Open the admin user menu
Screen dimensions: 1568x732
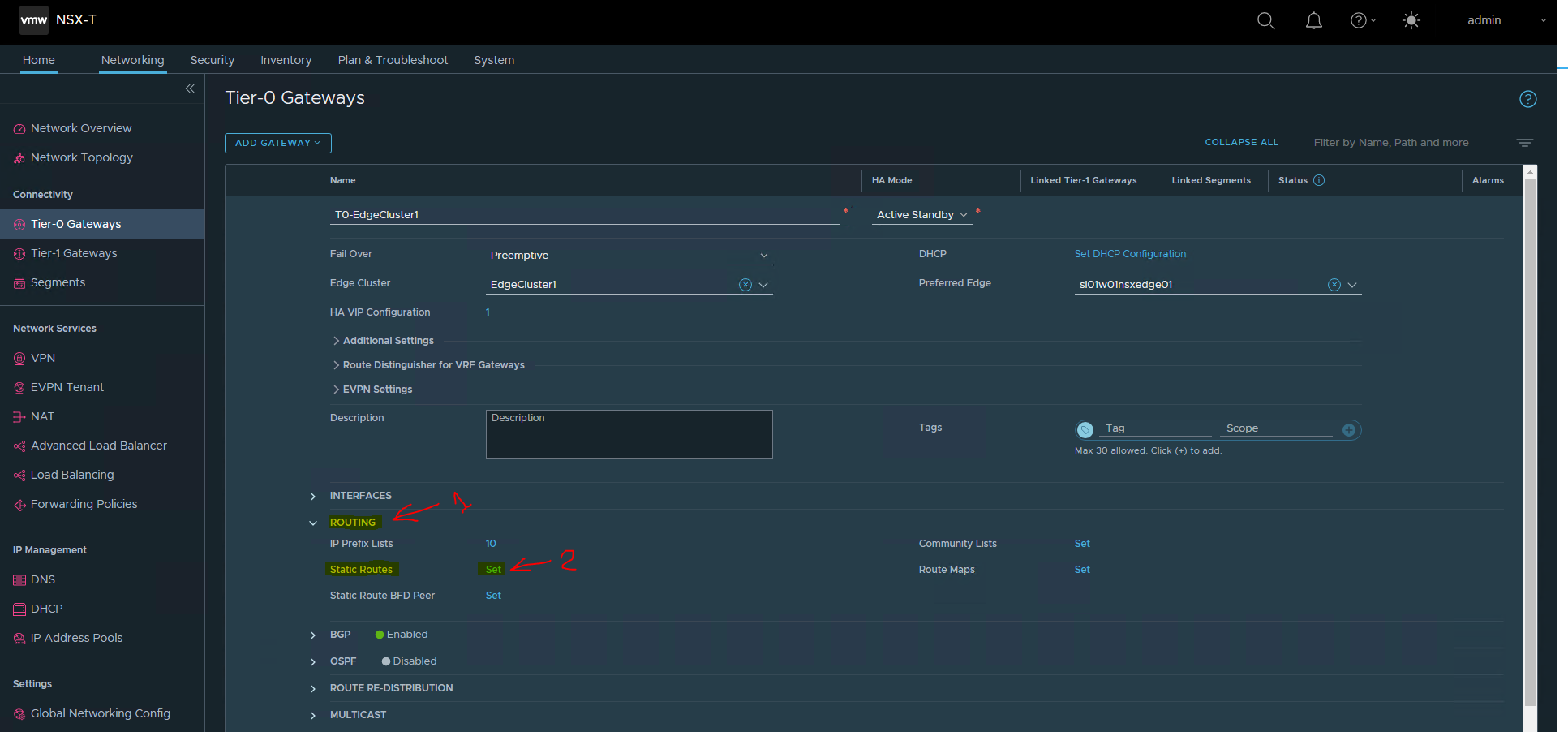pos(1506,20)
